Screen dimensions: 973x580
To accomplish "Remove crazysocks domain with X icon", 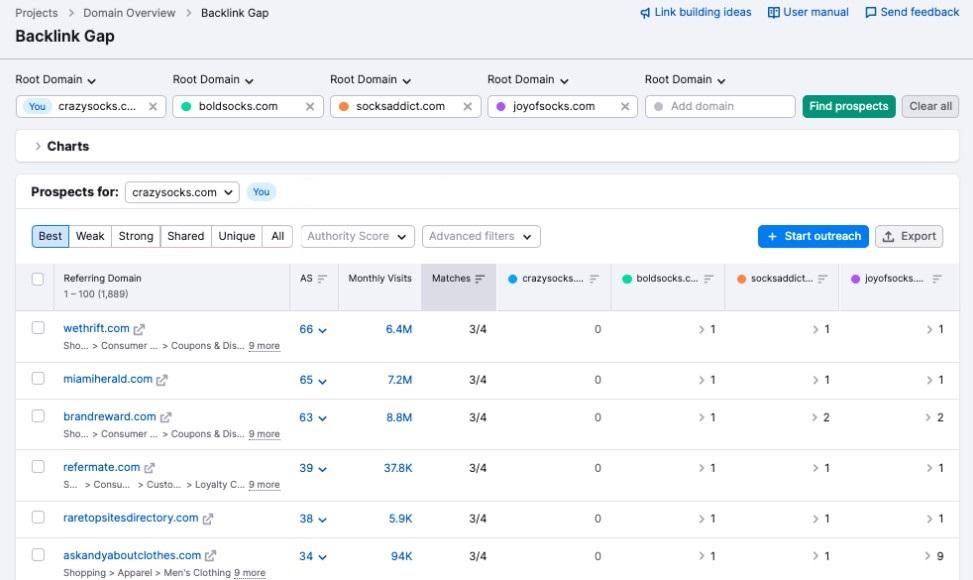I will click(153, 107).
